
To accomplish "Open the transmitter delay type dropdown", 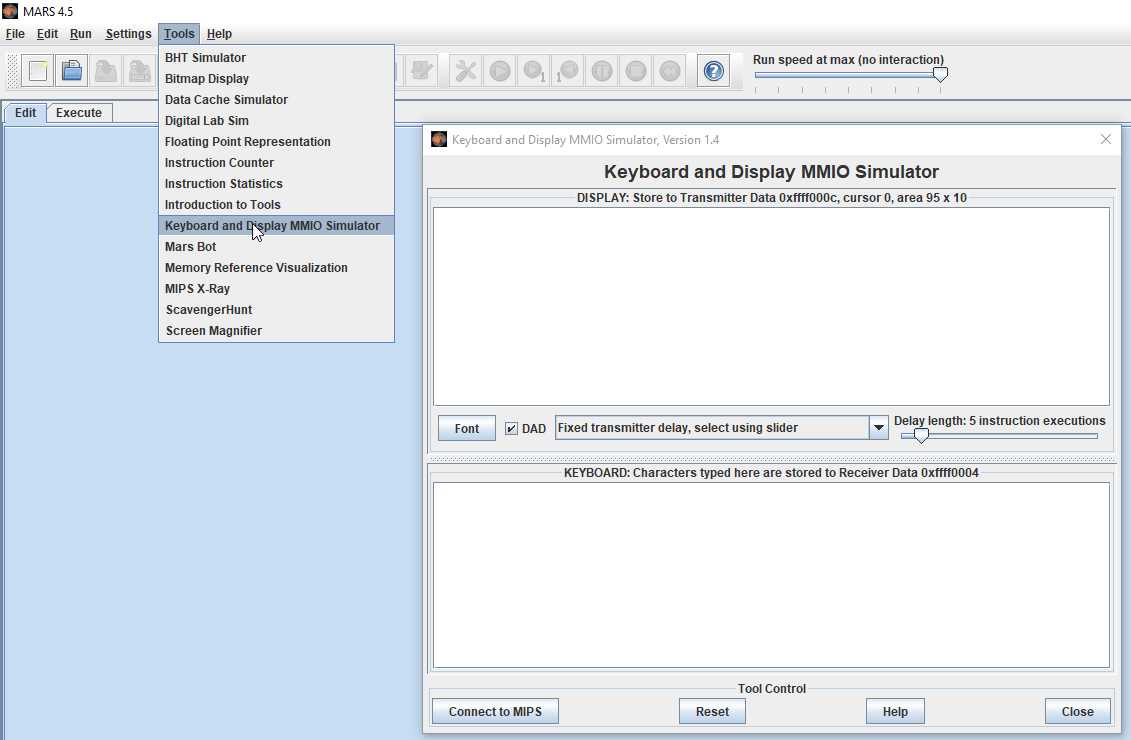I will [879, 428].
